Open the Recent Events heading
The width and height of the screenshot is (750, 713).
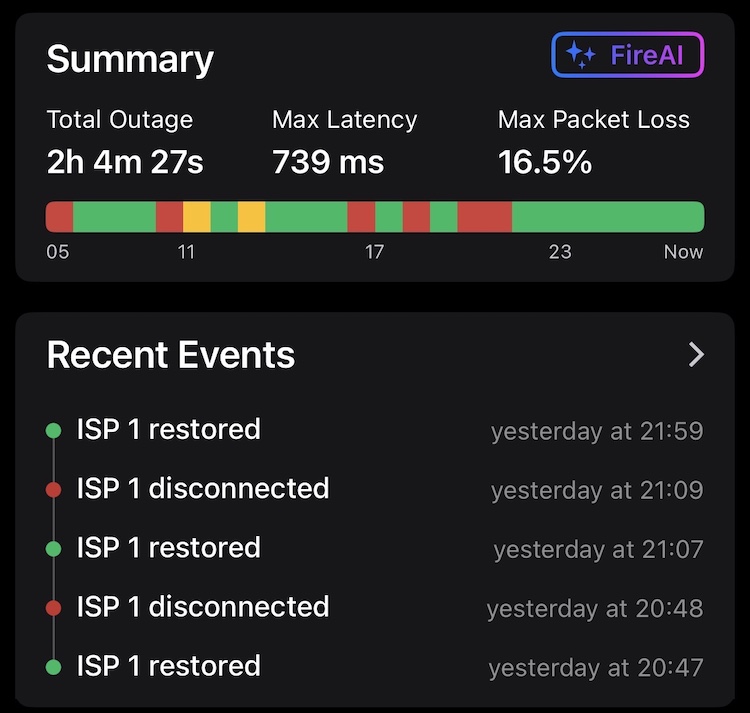[171, 355]
